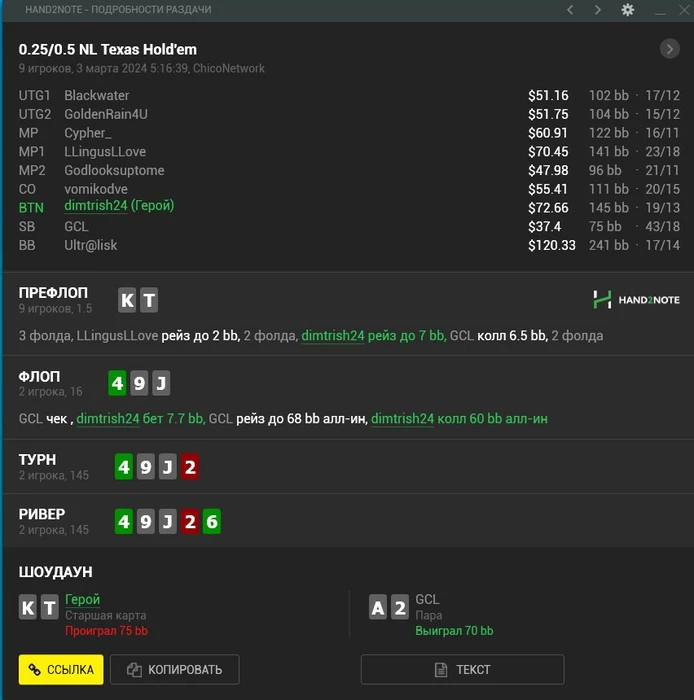Screen dimensions: 694x700
Task: Go to next hand with right arrow
Action: click(598, 10)
